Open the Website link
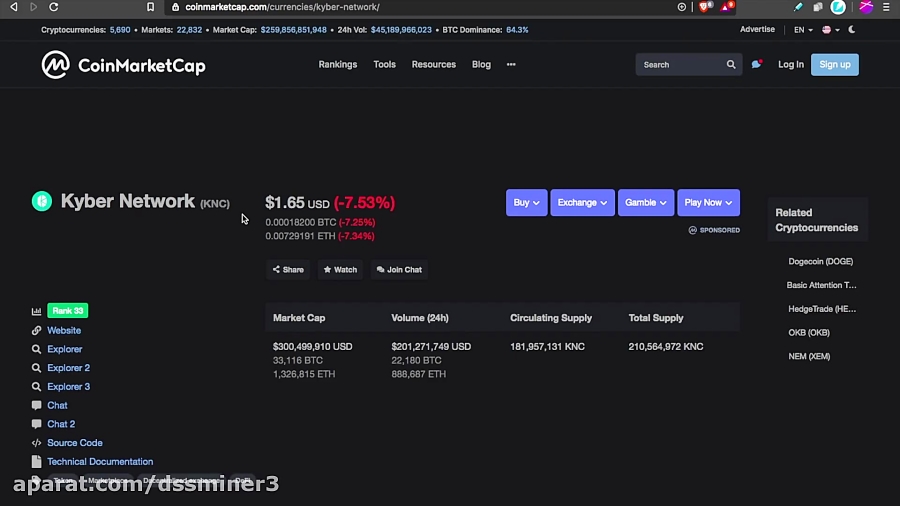Screen dimensions: 900x506 [x=64, y=330]
